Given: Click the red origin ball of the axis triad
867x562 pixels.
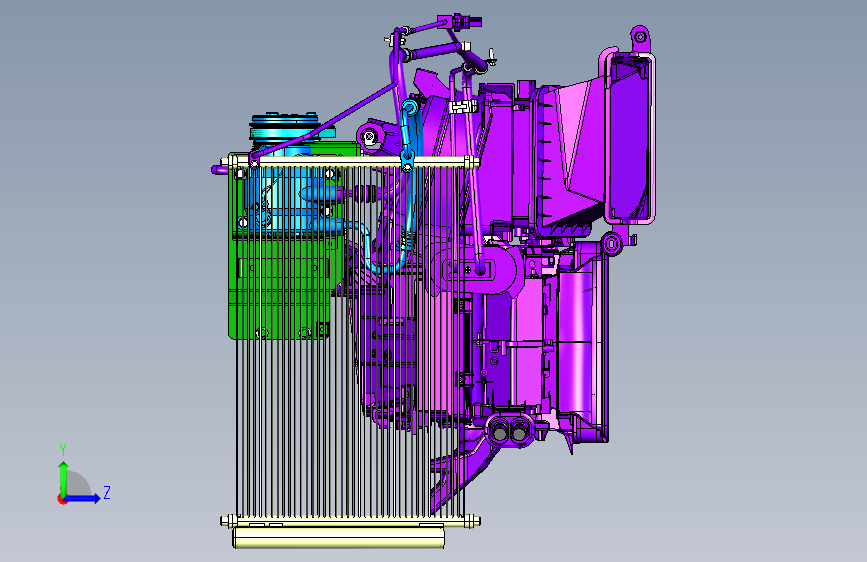Looking at the screenshot, I should pos(62,499).
